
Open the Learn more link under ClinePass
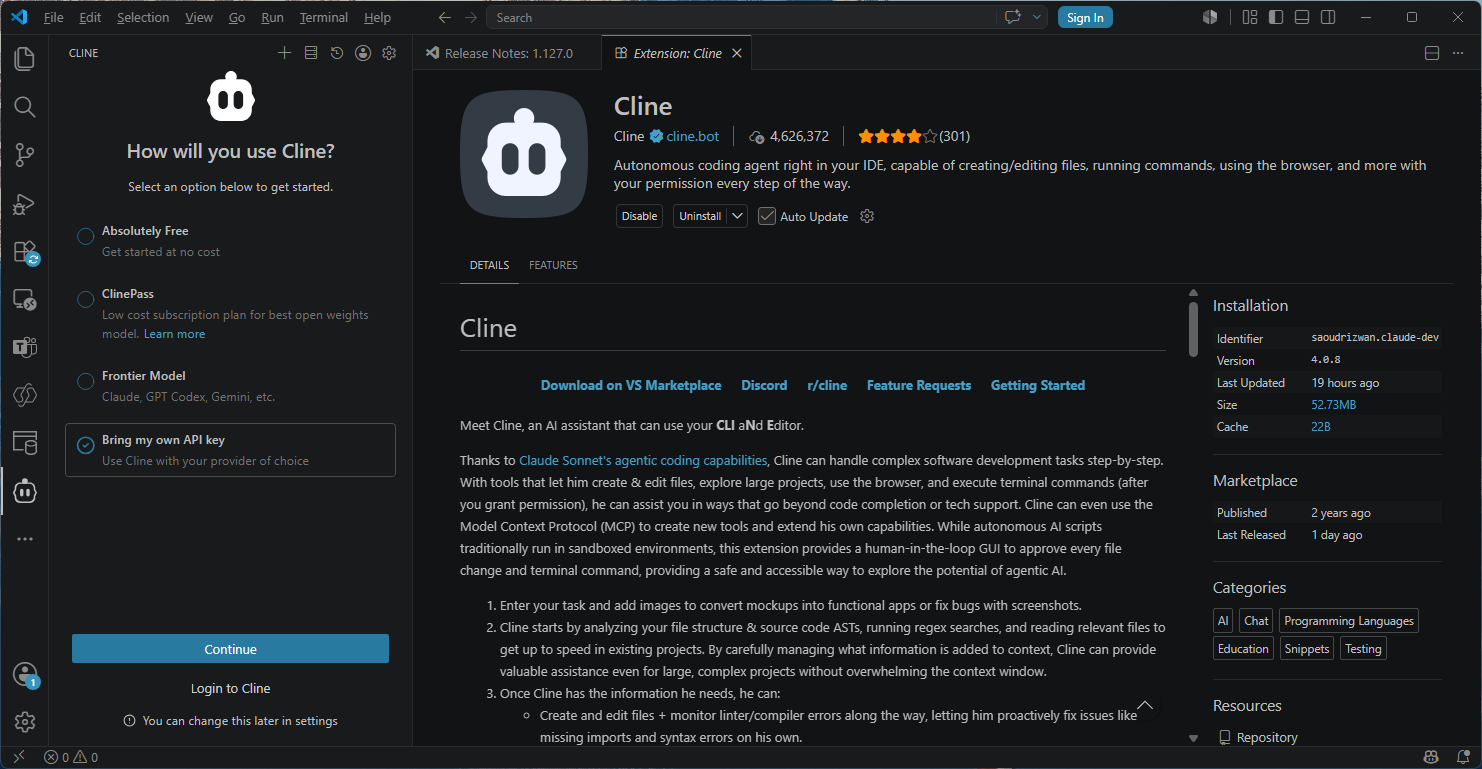pyautogui.click(x=174, y=334)
